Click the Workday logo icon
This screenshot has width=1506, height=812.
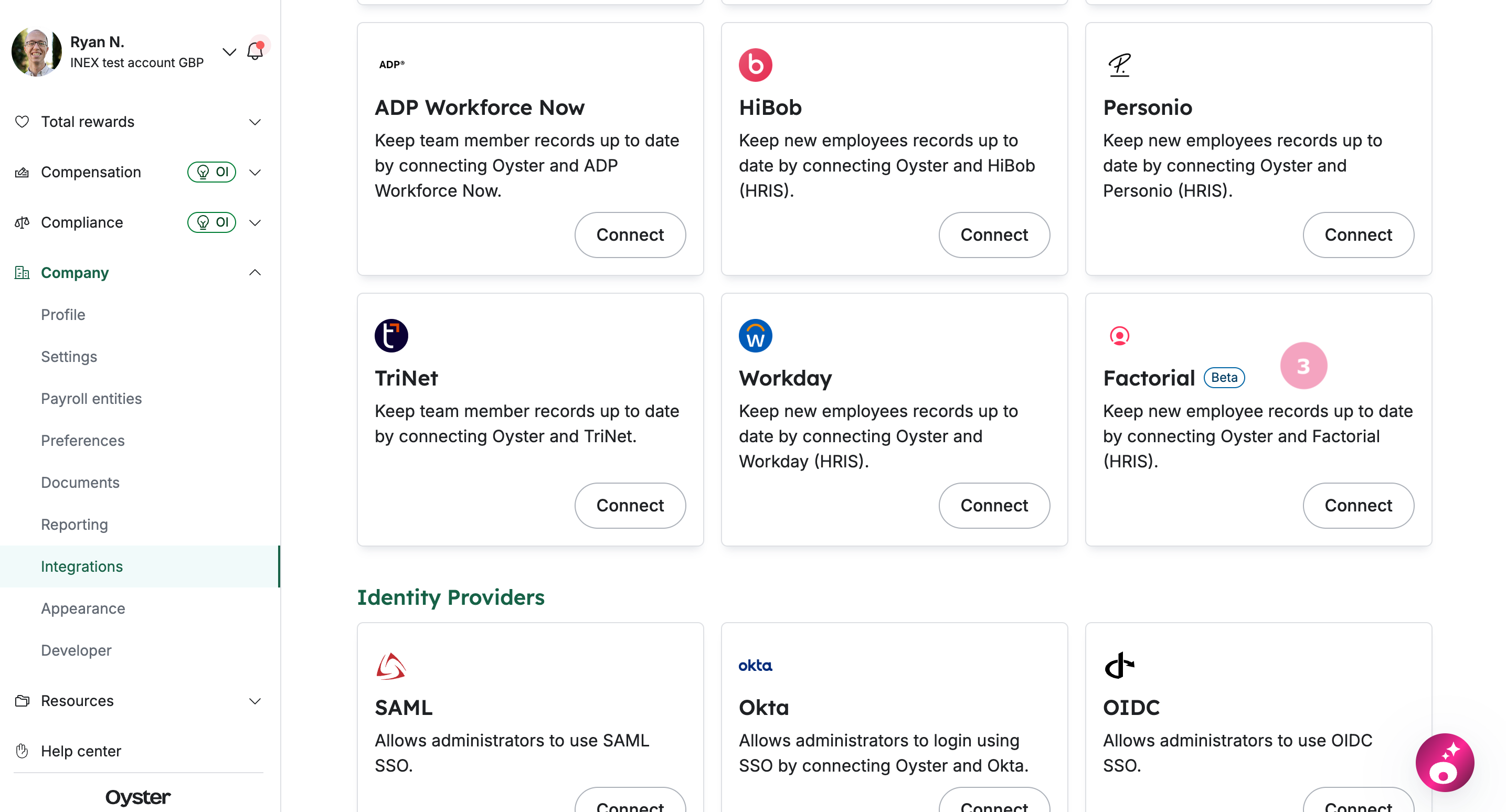click(x=755, y=336)
